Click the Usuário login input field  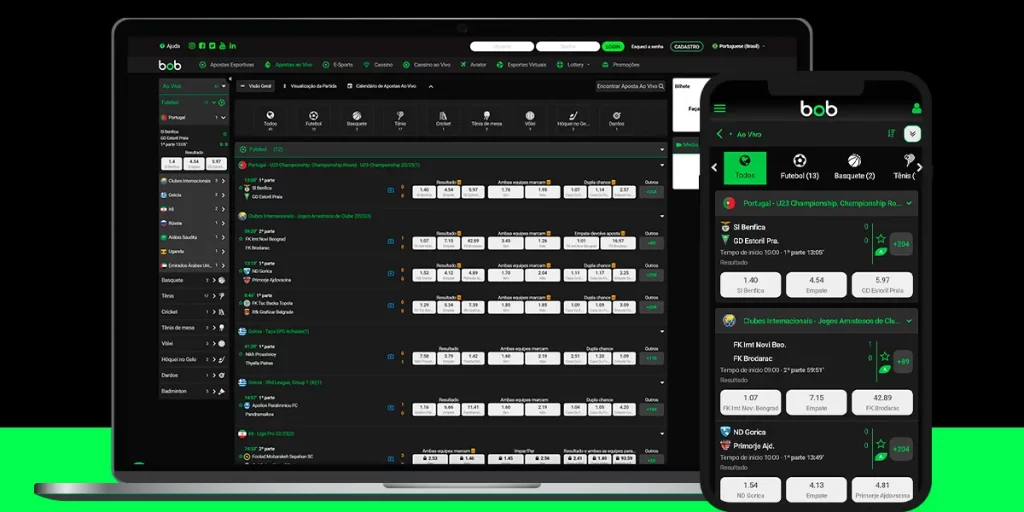click(502, 46)
